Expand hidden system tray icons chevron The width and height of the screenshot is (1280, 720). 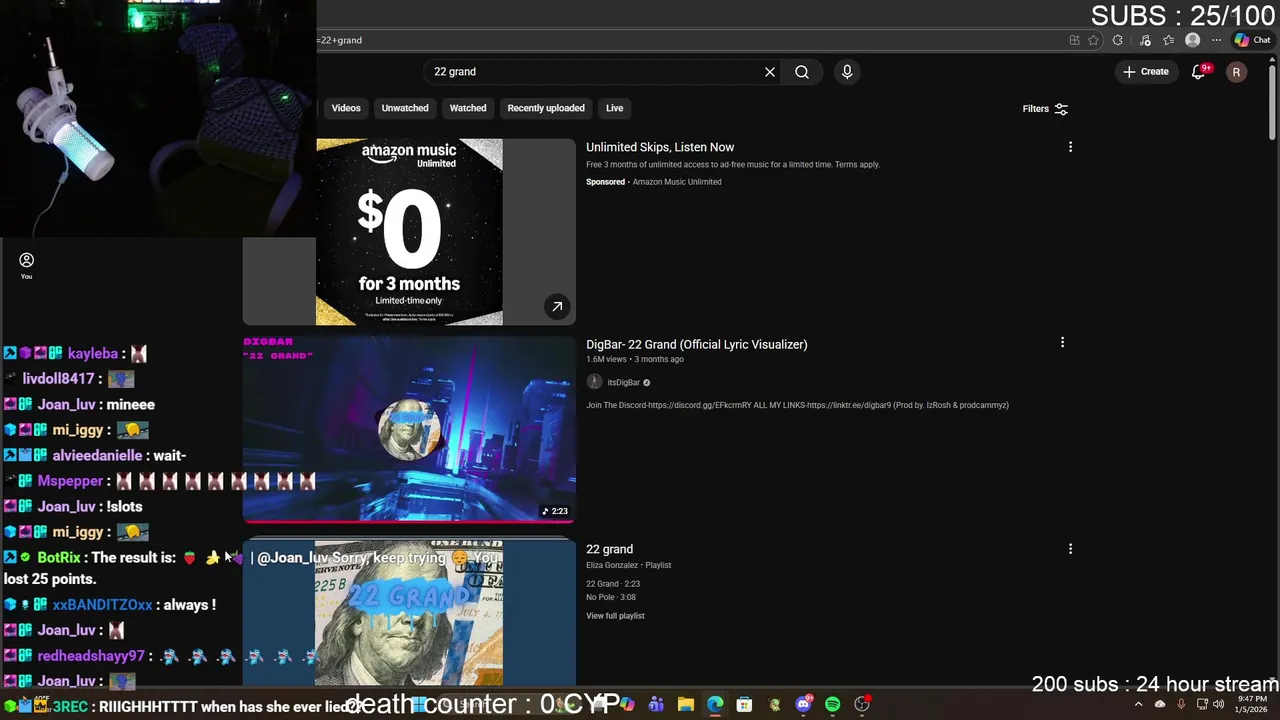1138,704
